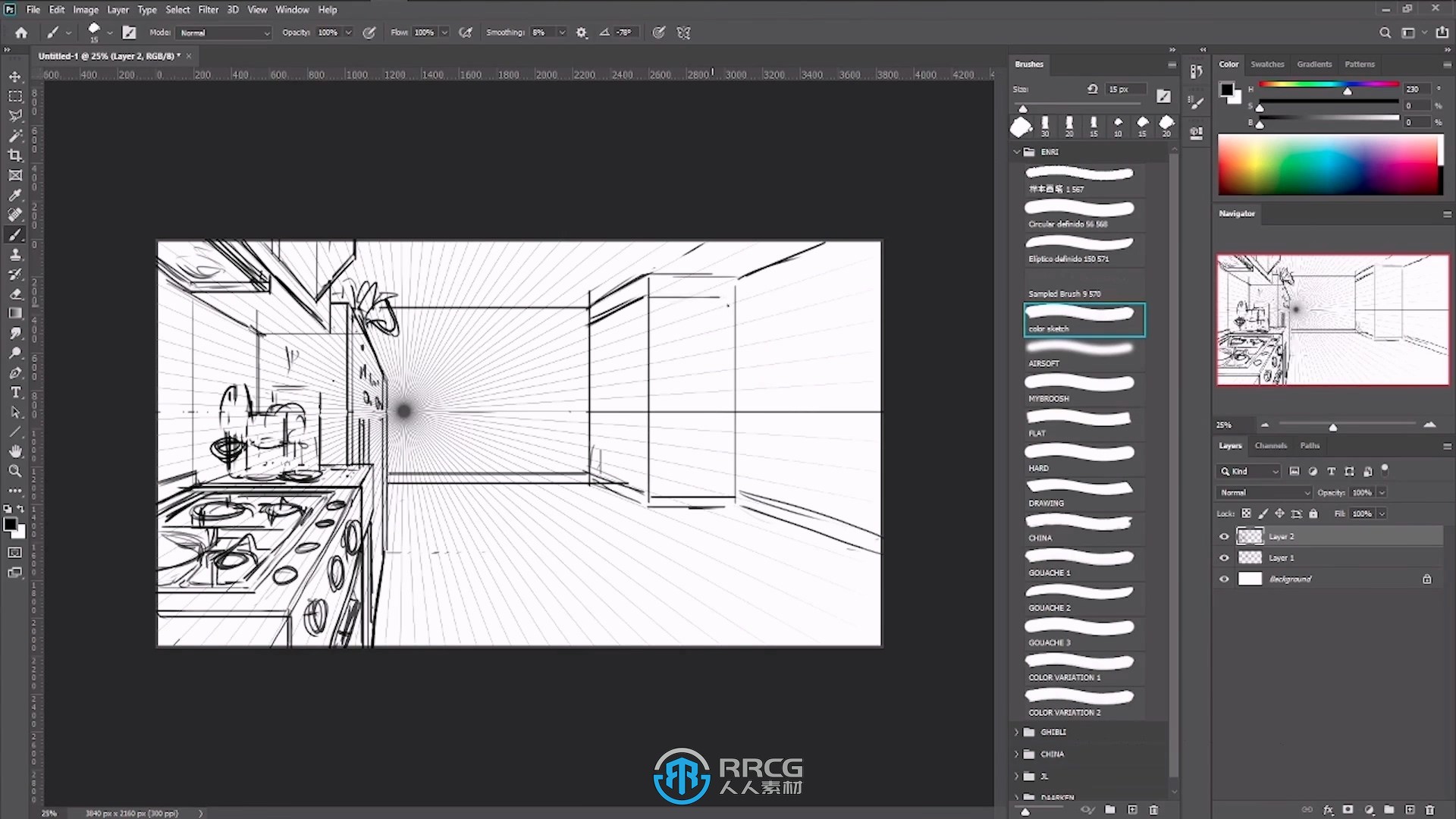The width and height of the screenshot is (1456, 819).
Task: Open the Flow dropdown arrow
Action: click(445, 33)
